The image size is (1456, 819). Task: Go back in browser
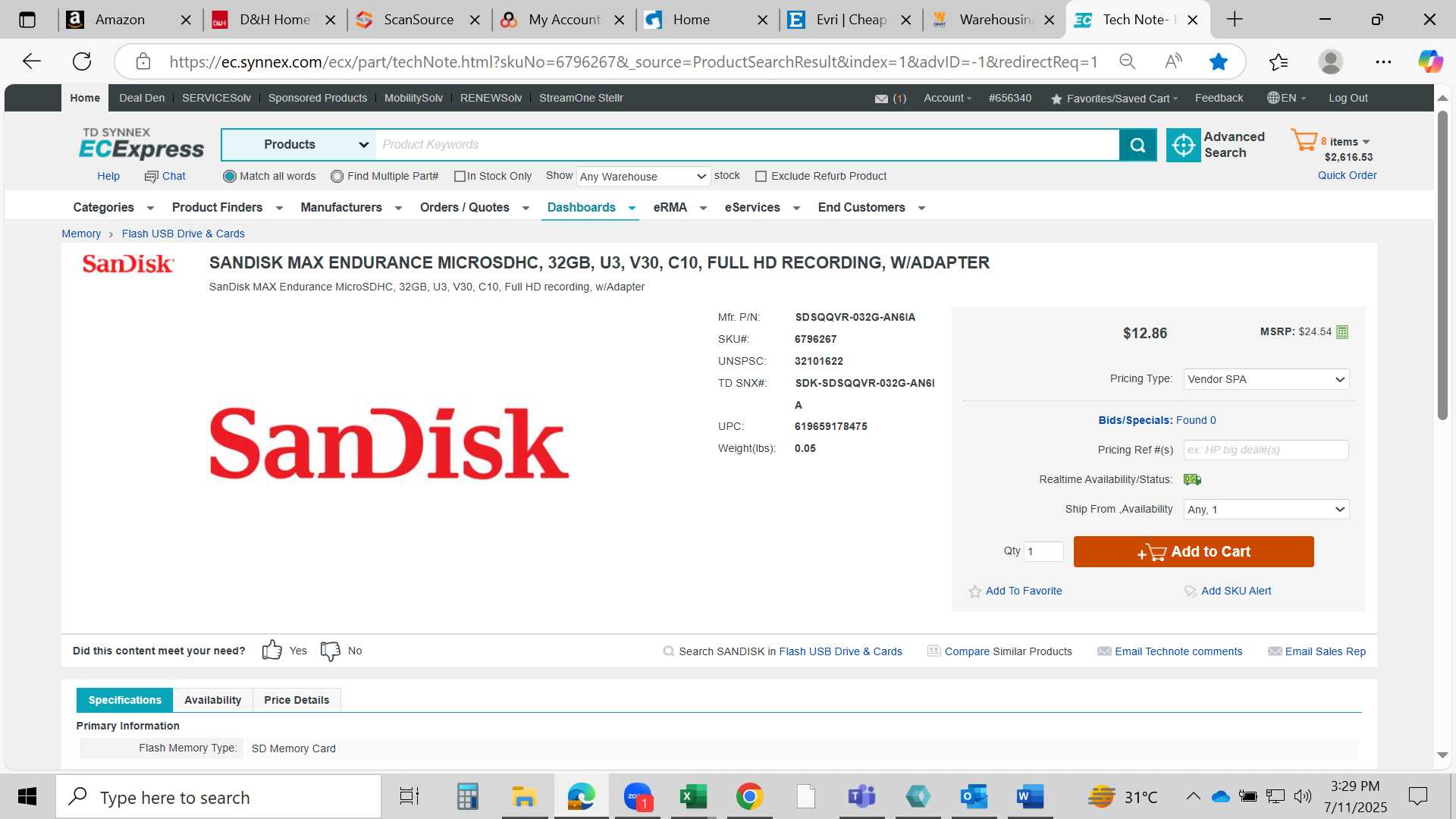31,61
